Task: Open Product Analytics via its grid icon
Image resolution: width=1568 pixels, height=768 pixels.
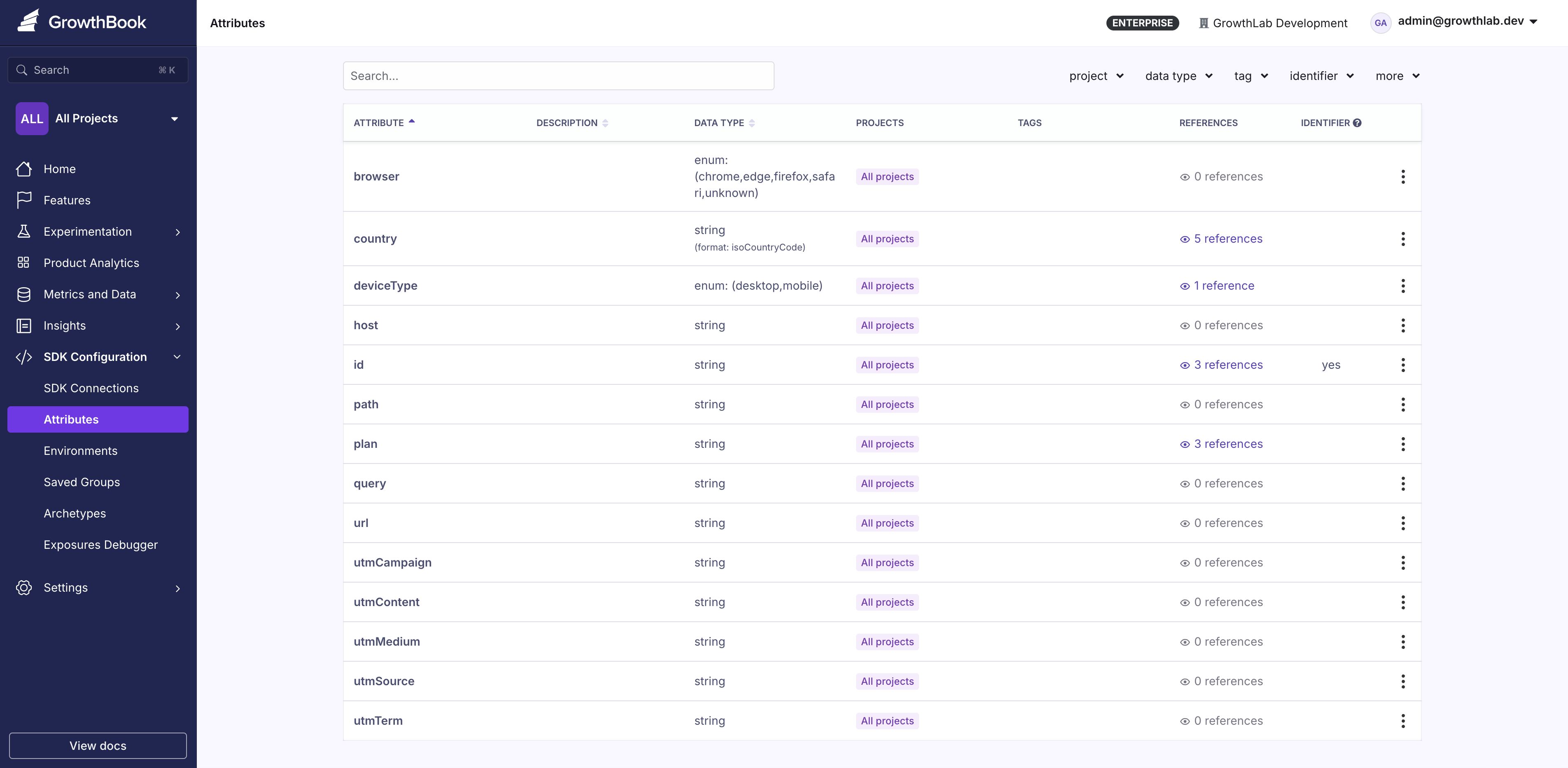Action: coord(24,262)
